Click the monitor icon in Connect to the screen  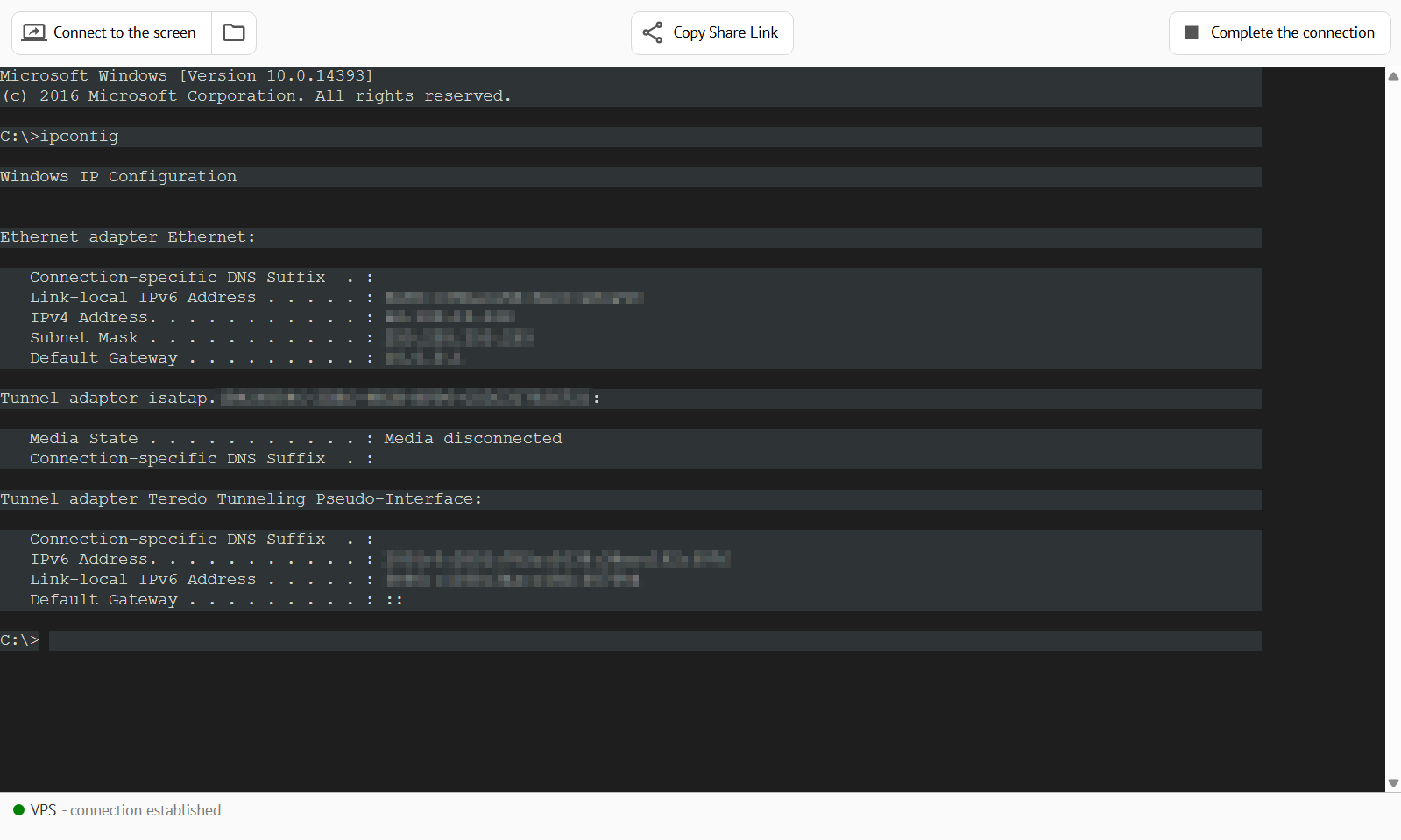pos(34,32)
